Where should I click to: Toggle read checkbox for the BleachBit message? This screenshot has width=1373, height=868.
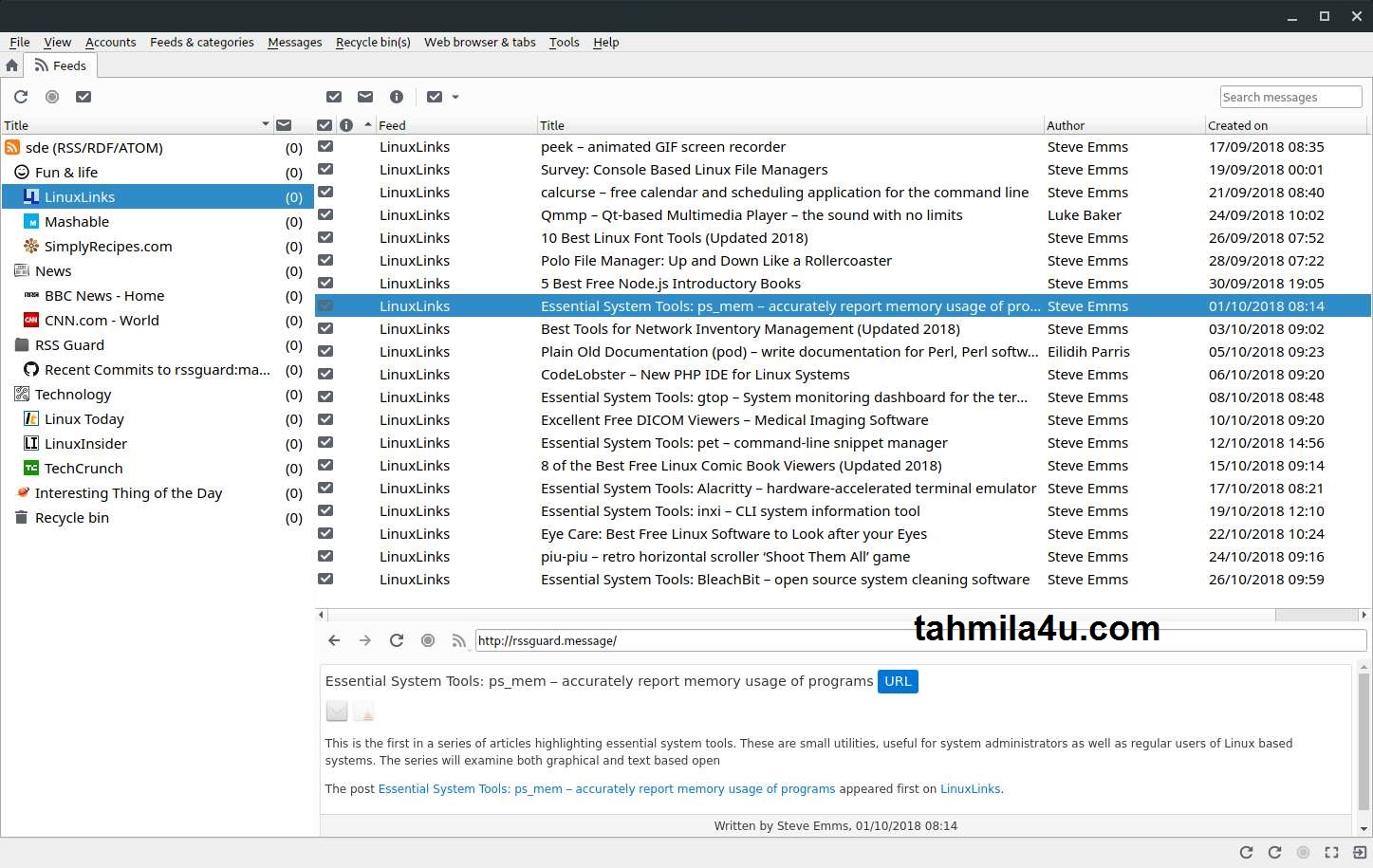[x=325, y=579]
